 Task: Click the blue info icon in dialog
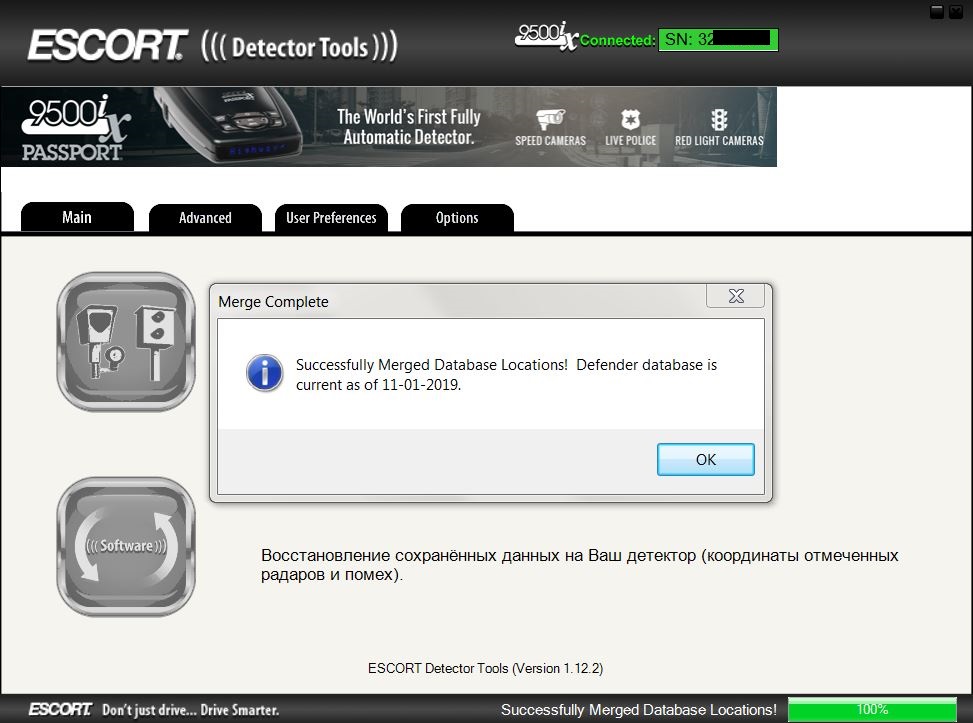coord(265,374)
